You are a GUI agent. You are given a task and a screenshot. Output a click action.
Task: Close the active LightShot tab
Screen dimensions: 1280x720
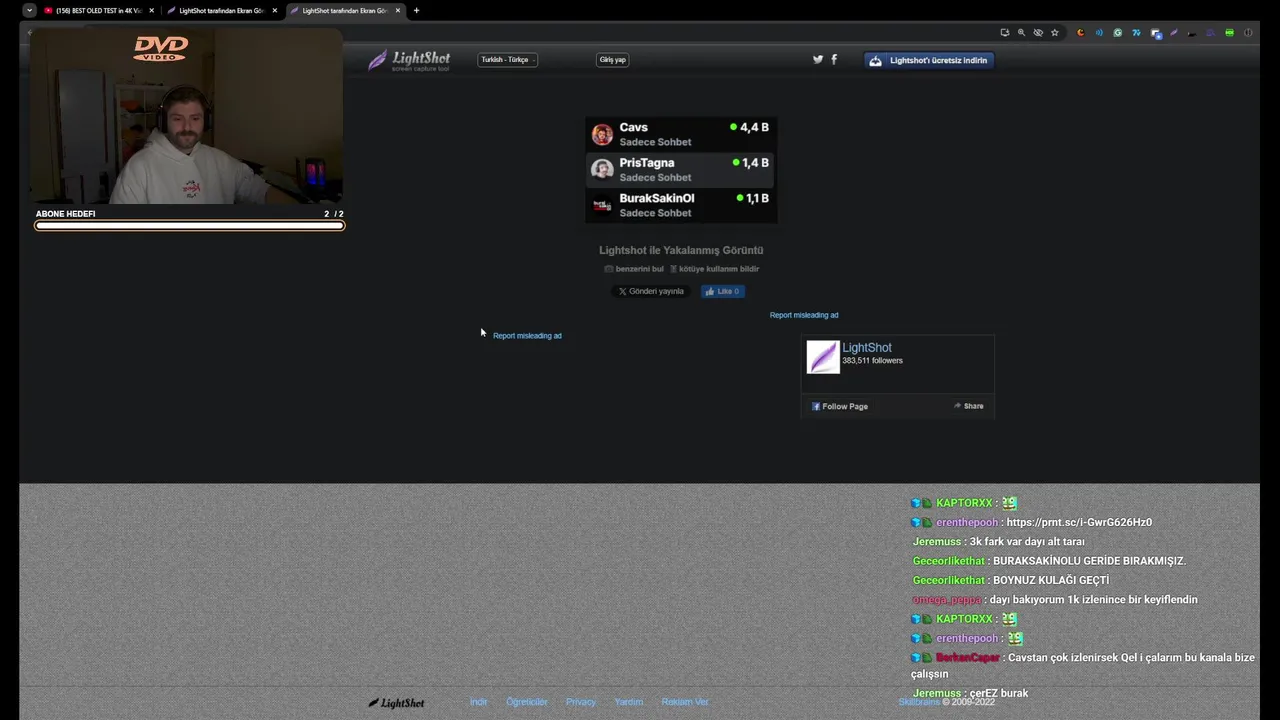click(x=398, y=10)
